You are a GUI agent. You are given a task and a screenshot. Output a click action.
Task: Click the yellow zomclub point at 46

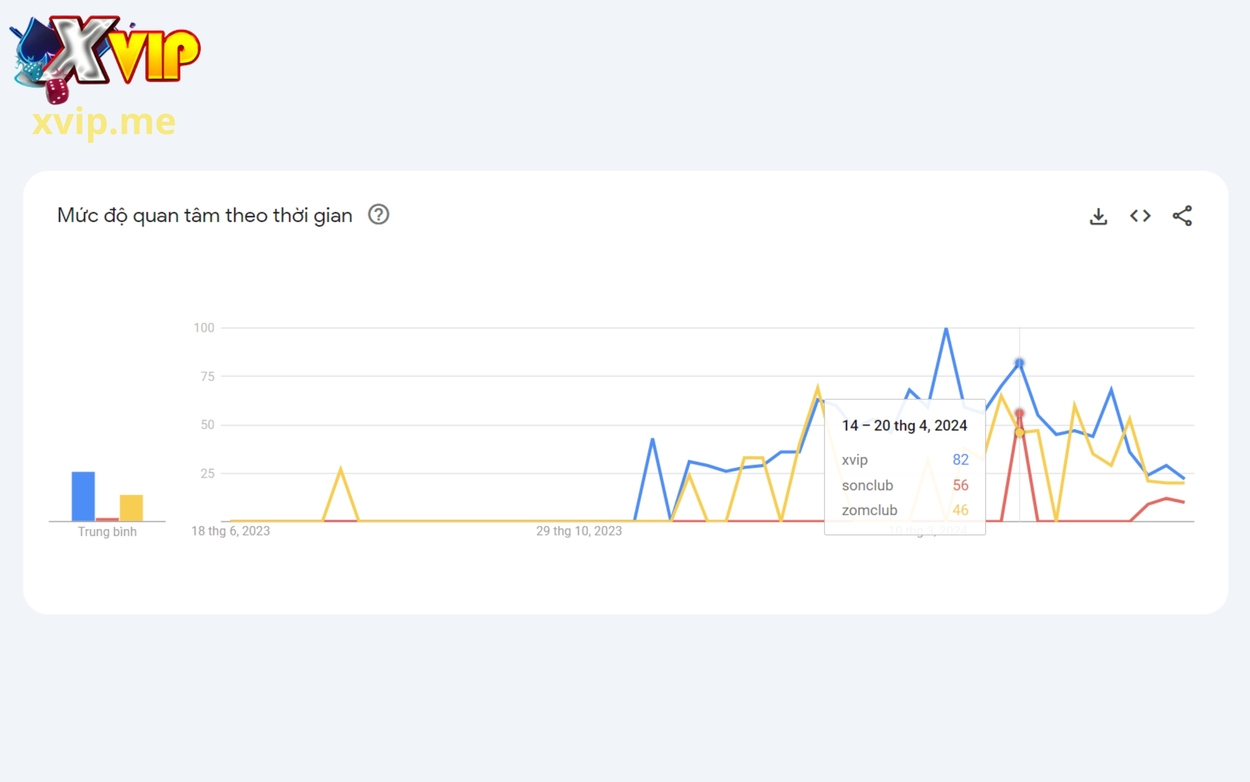1019,432
